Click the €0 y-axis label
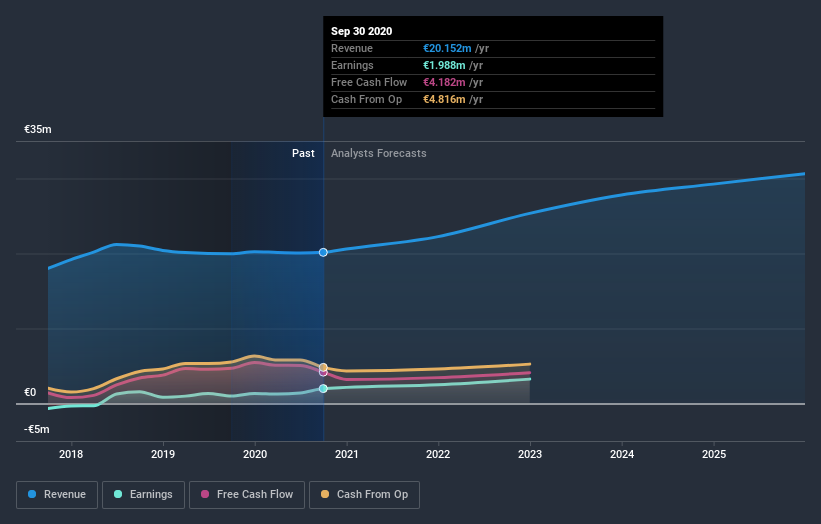The image size is (821, 524). coord(30,392)
